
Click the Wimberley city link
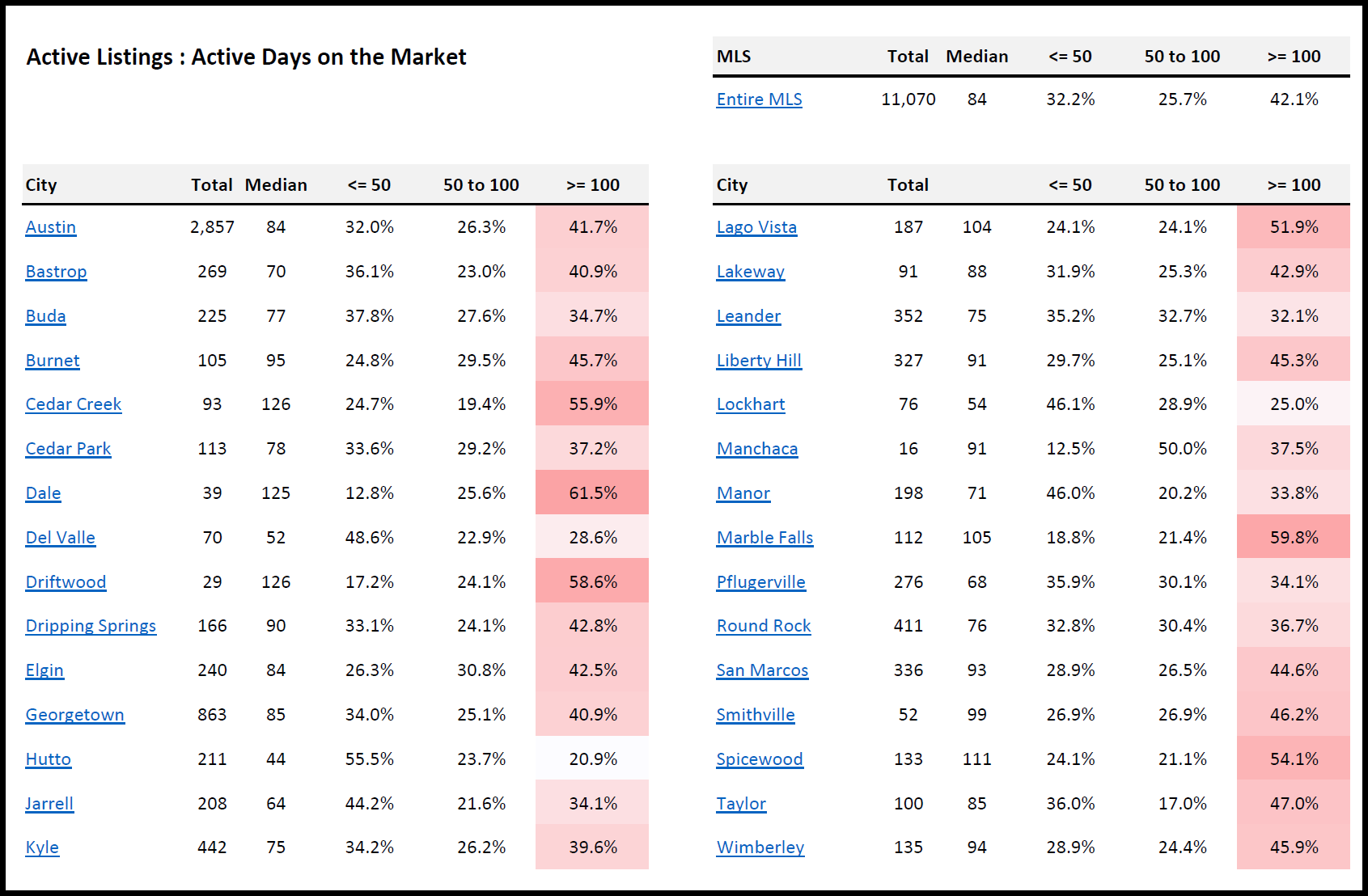coord(760,847)
